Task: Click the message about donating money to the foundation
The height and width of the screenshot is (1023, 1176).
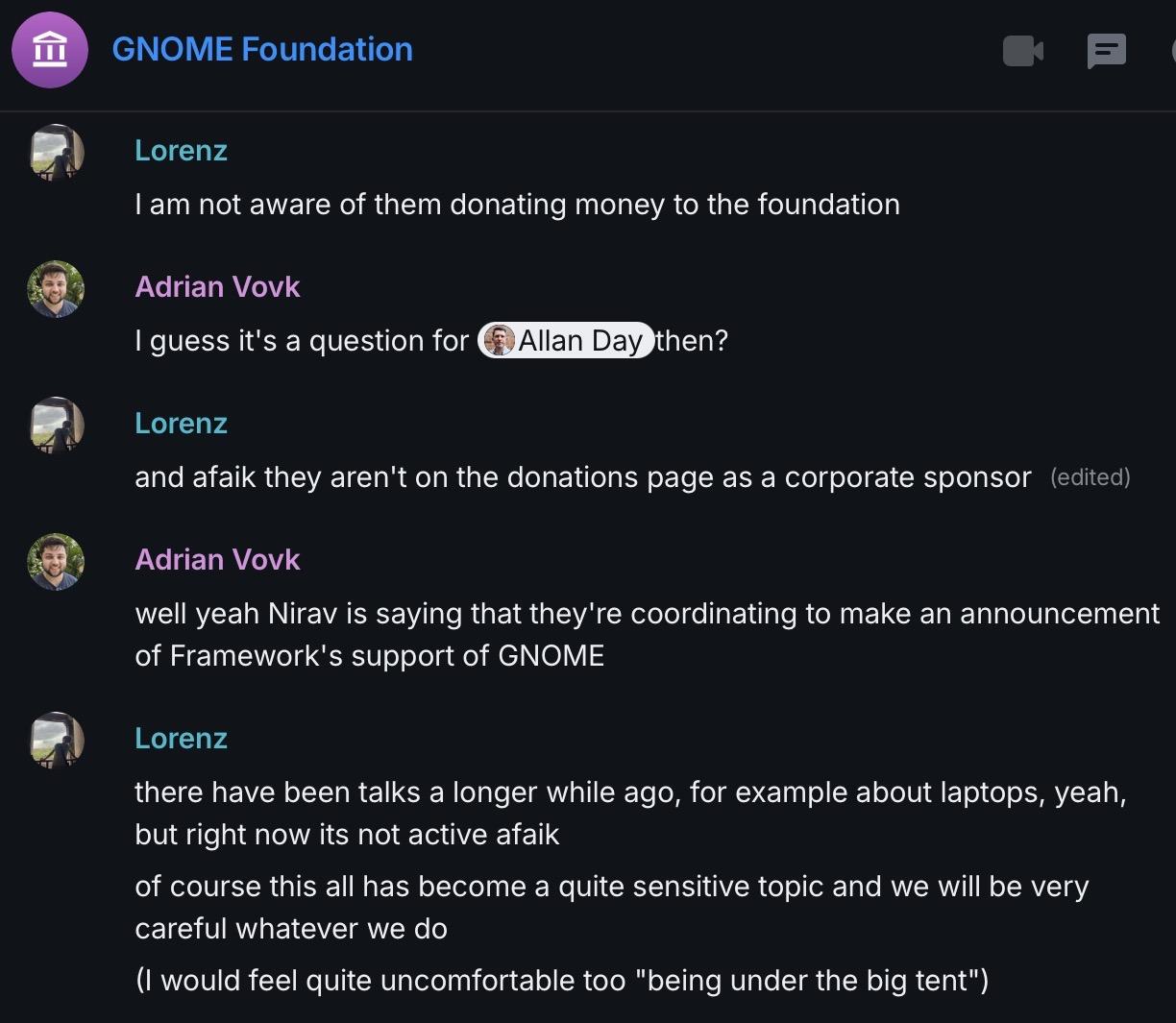Action: point(517,205)
